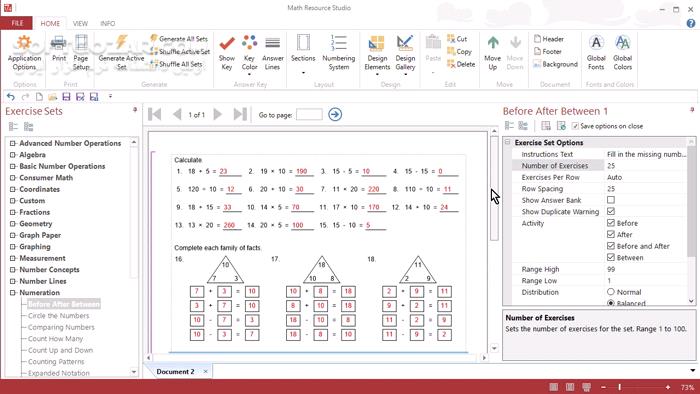This screenshot has height=394, width=700.
Task: Click the Header button
Action: [549, 39]
